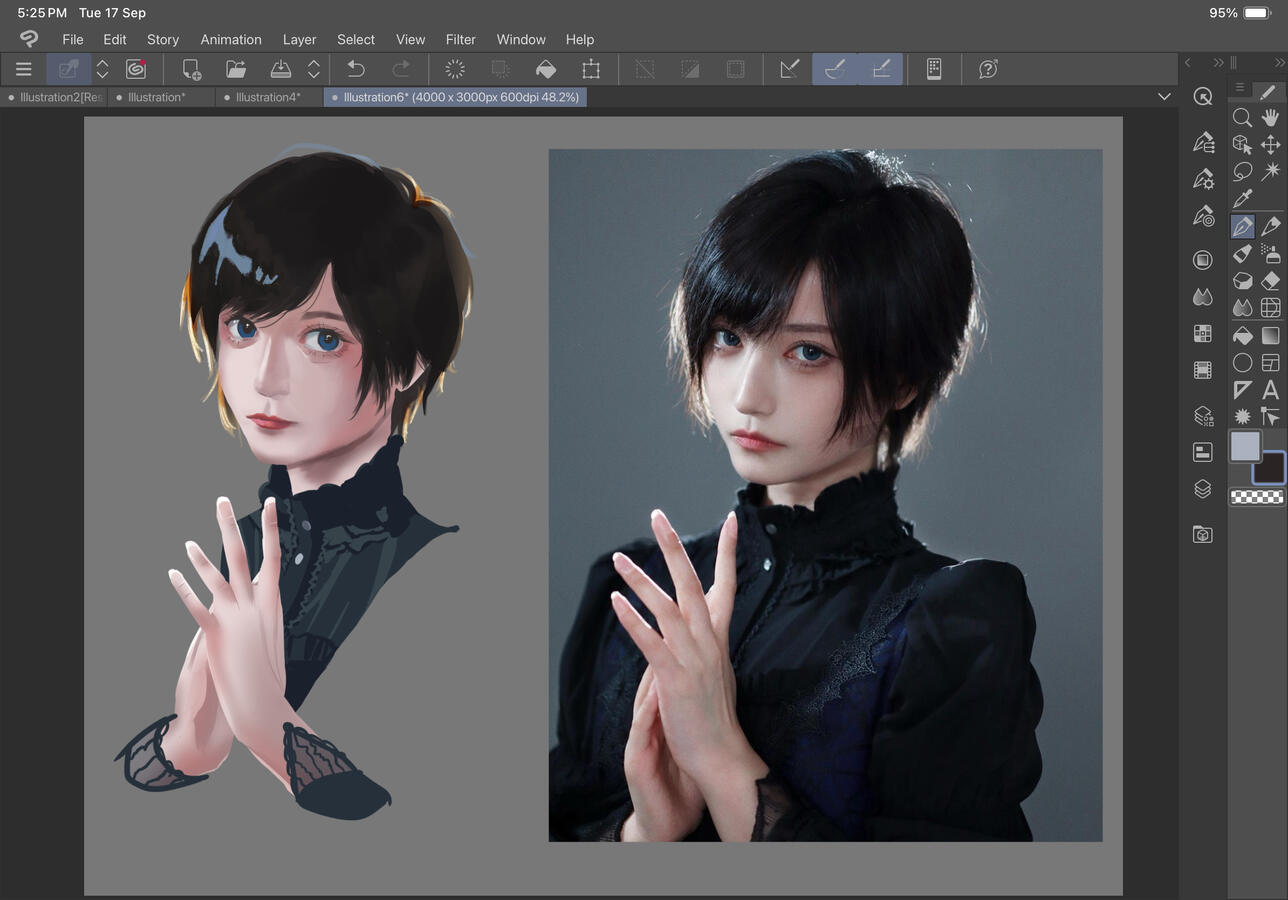Viewport: 1288px width, 900px height.
Task: Select the Hand tool
Action: (x=1272, y=117)
